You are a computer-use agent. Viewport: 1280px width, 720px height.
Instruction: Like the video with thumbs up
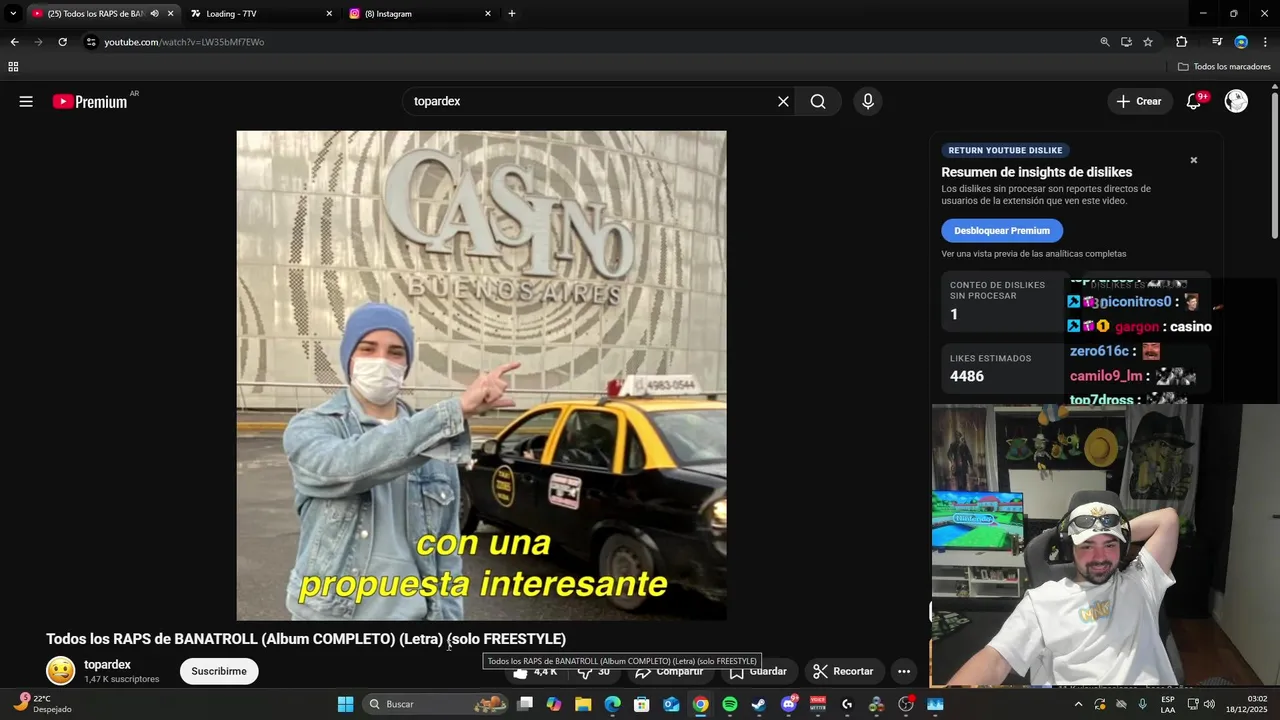[x=535, y=671]
